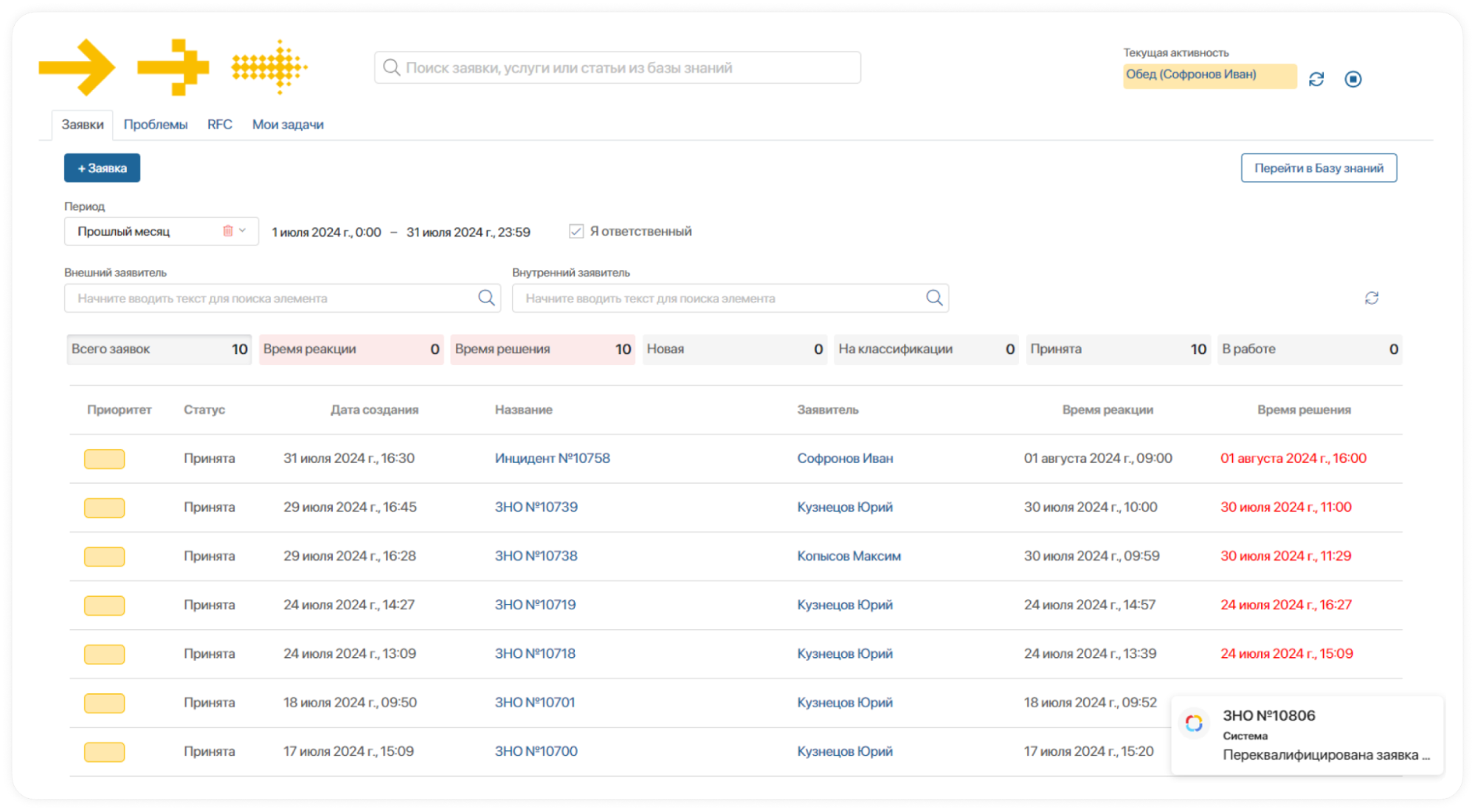Click the main search field for requests
Screen dimensions: 1475x812
pyautogui.click(x=617, y=68)
